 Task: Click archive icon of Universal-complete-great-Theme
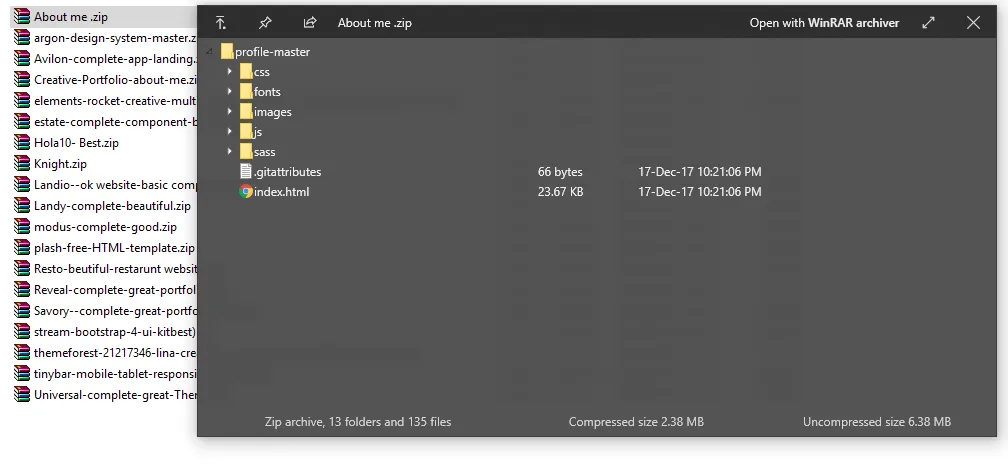(x=22, y=394)
